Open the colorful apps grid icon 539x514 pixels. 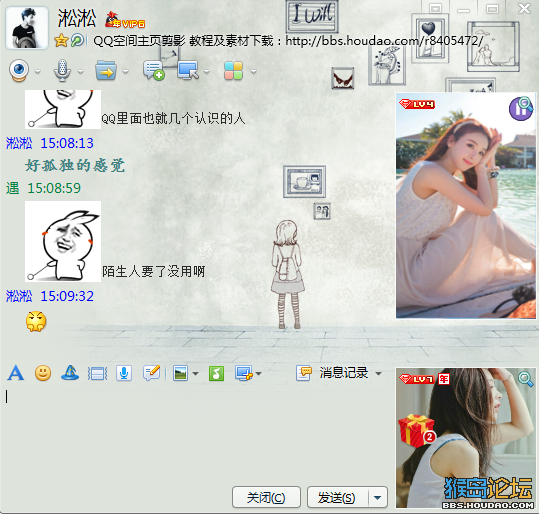(x=234, y=71)
